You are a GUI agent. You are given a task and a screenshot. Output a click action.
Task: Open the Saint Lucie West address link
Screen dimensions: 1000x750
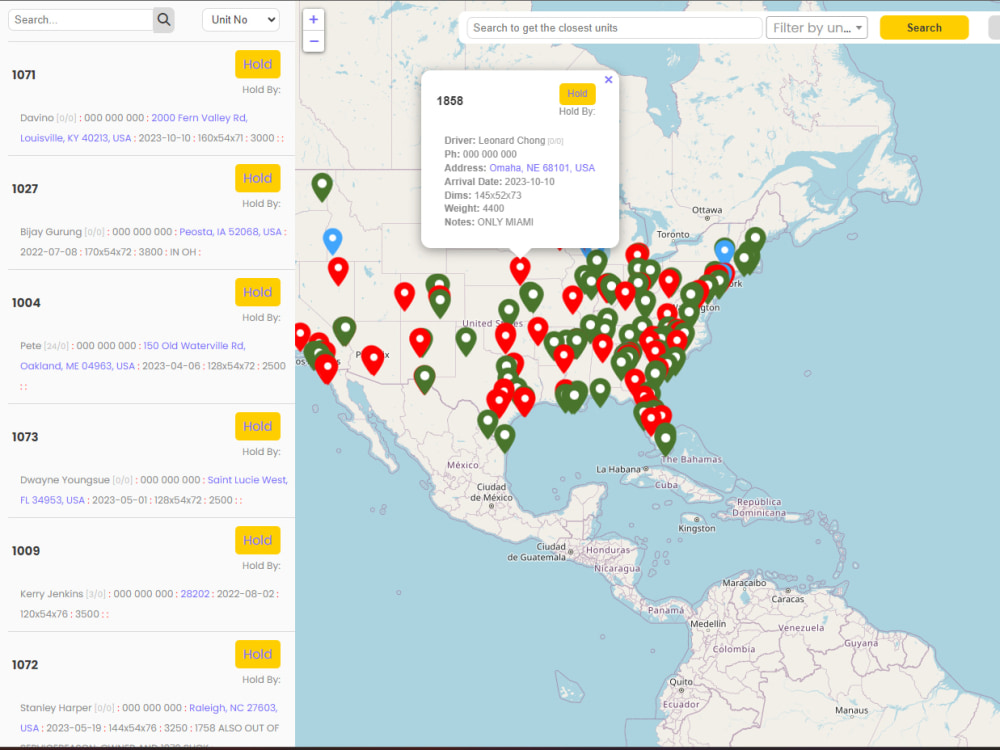click(247, 480)
